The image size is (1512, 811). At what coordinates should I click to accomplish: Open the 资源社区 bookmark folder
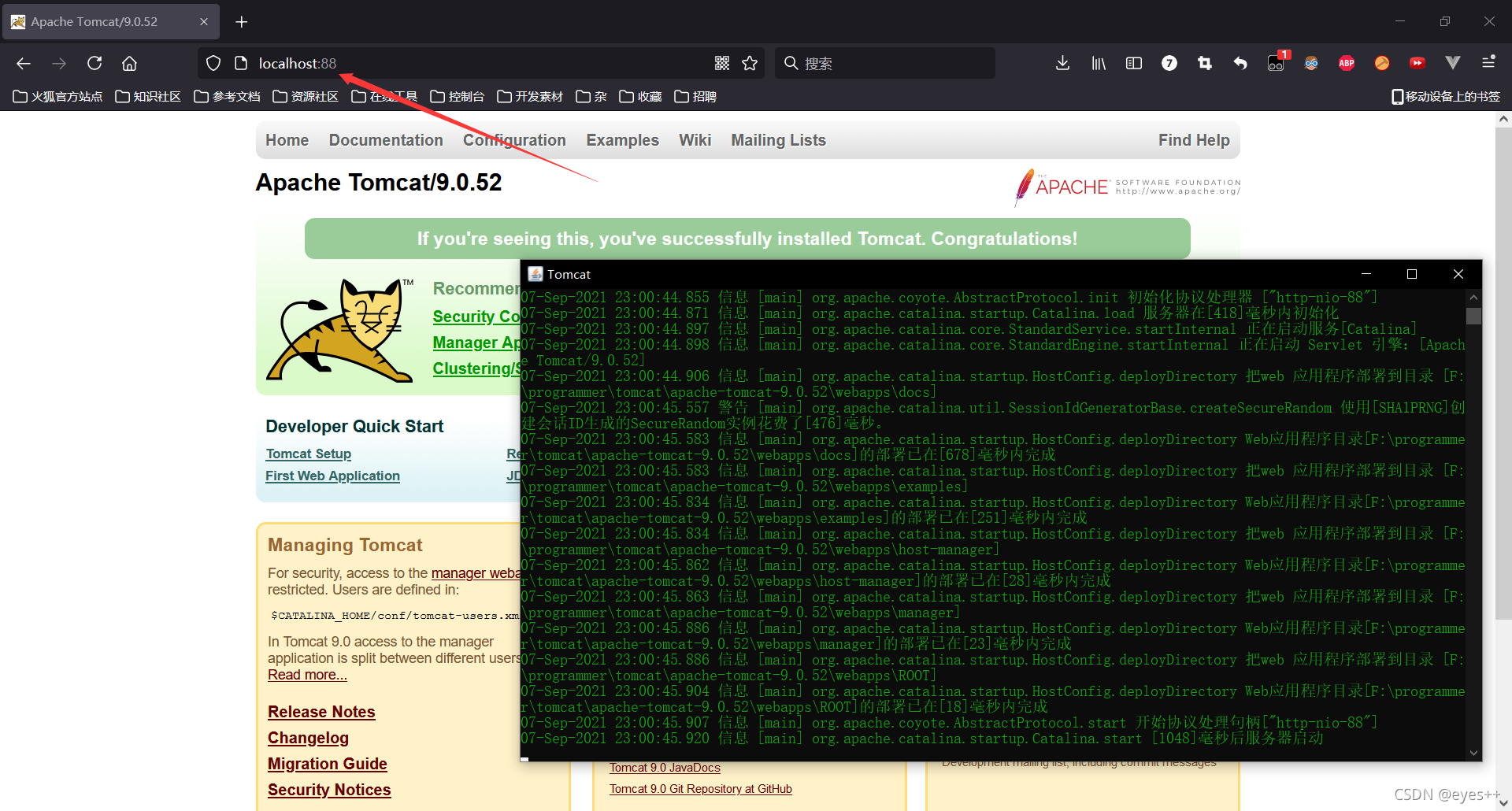tap(306, 96)
